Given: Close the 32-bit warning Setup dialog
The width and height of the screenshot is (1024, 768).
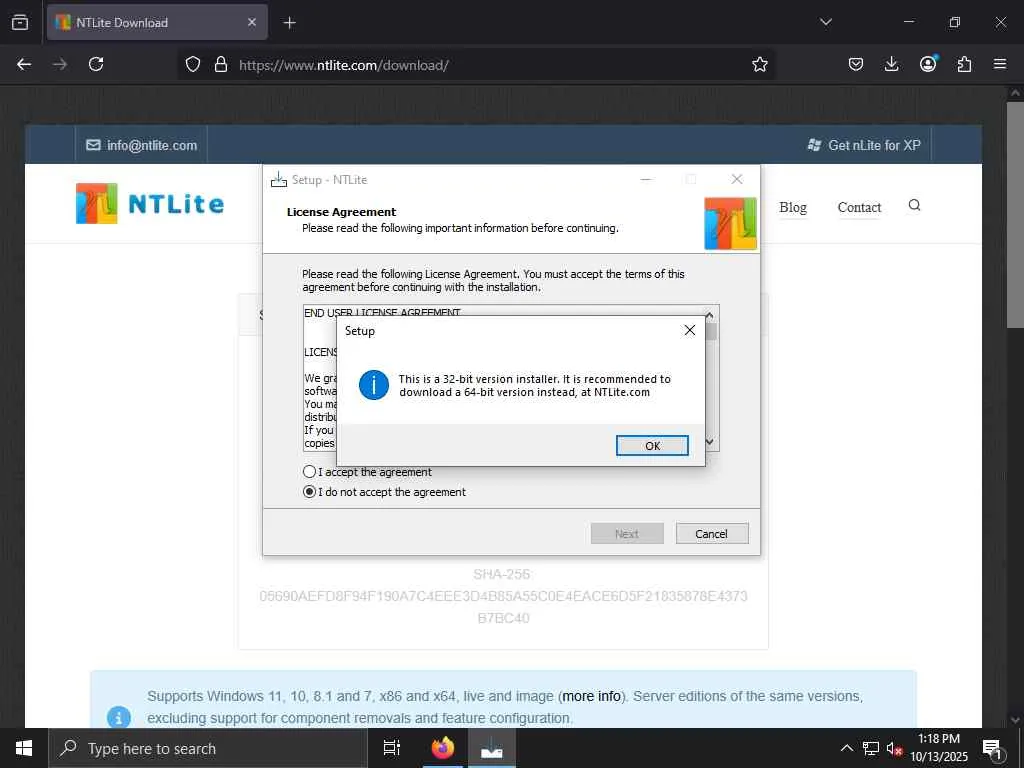Looking at the screenshot, I should (690, 330).
